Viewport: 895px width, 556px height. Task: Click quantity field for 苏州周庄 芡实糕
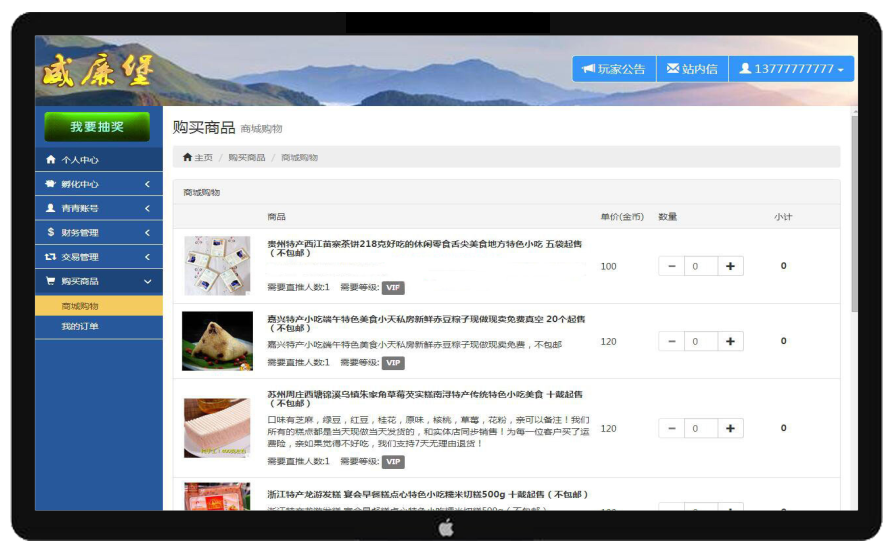click(701, 428)
